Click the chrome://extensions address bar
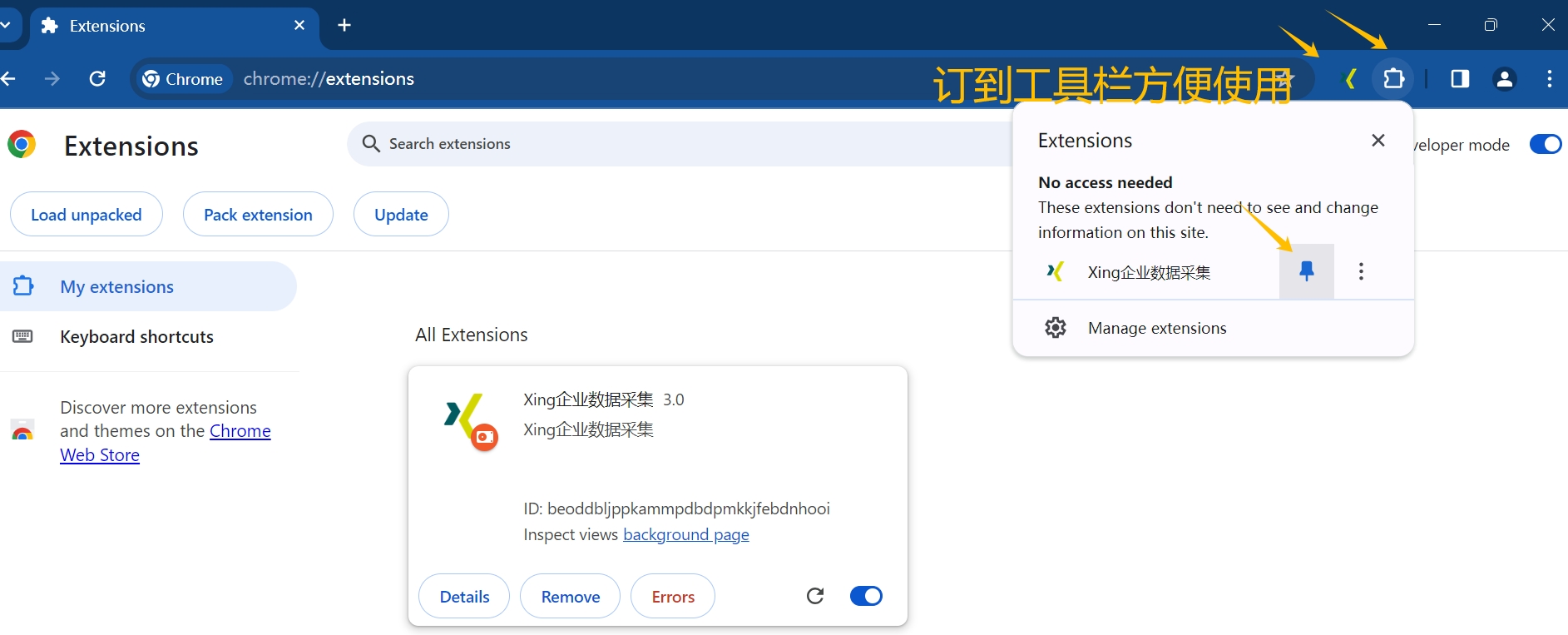Screen dimensions: 1568x635 click(329, 79)
